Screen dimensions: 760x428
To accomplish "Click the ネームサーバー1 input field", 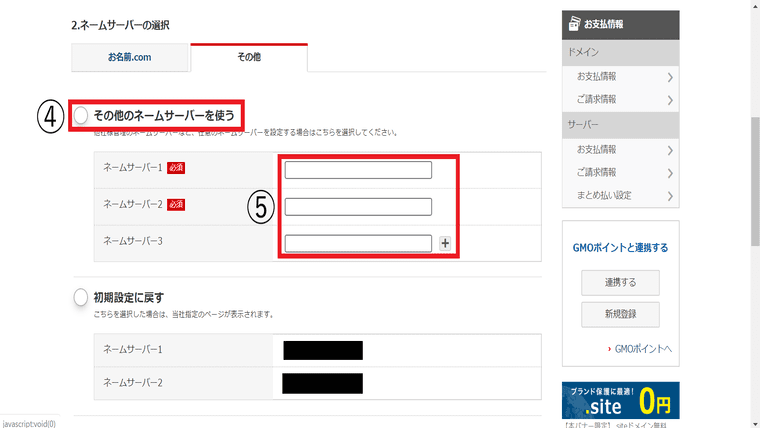I will [358, 170].
